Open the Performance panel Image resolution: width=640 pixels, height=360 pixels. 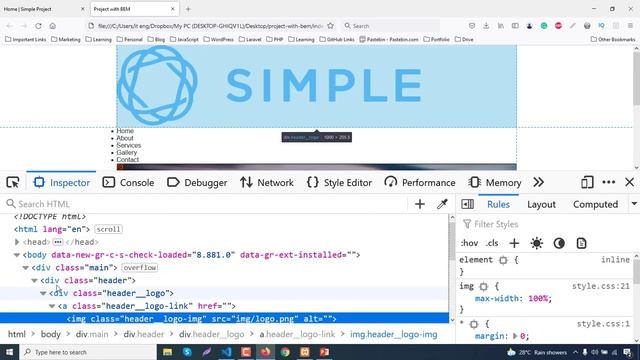coord(420,182)
